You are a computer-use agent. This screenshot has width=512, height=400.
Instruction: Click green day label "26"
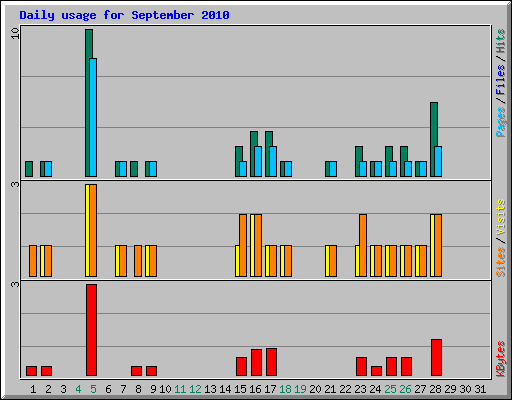(x=405, y=389)
